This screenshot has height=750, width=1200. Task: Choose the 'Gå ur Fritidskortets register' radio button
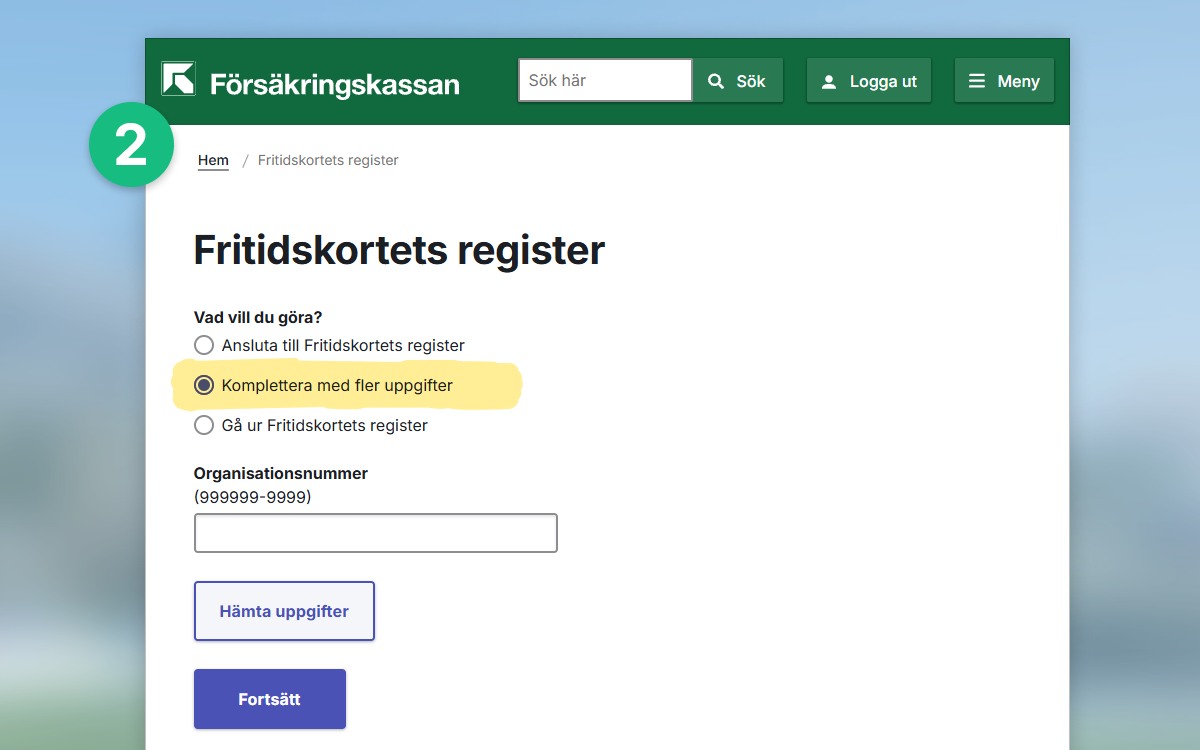tap(204, 425)
